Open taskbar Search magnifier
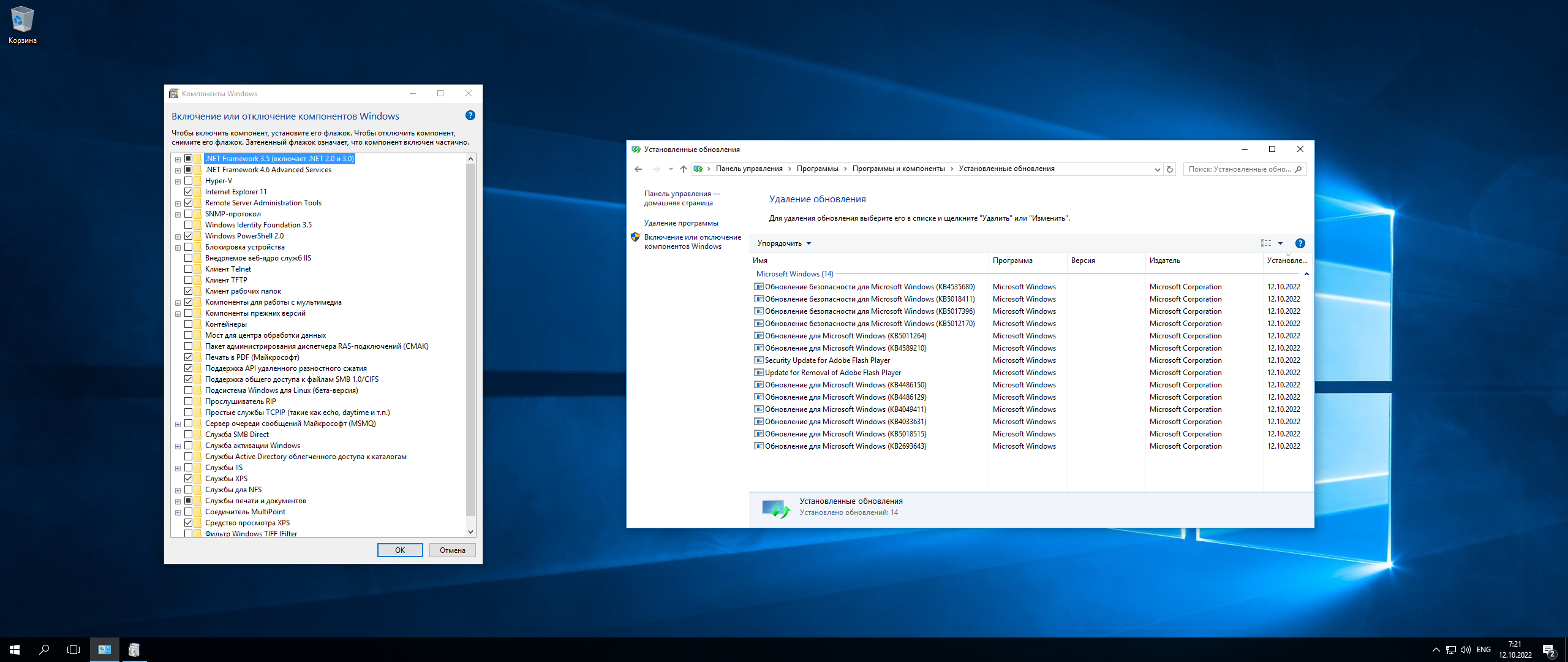1568x662 pixels. point(44,650)
